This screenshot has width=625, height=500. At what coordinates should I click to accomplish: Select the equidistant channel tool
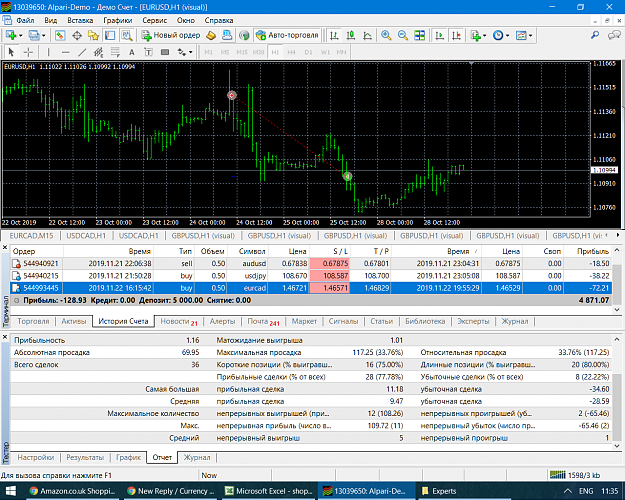(98, 52)
